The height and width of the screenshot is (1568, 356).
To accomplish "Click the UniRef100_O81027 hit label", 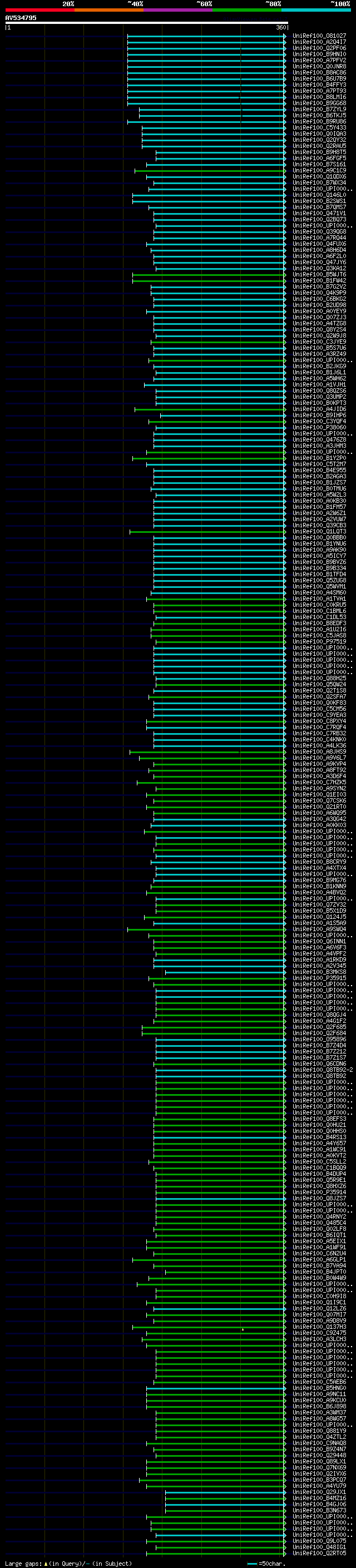I will tap(319, 36).
